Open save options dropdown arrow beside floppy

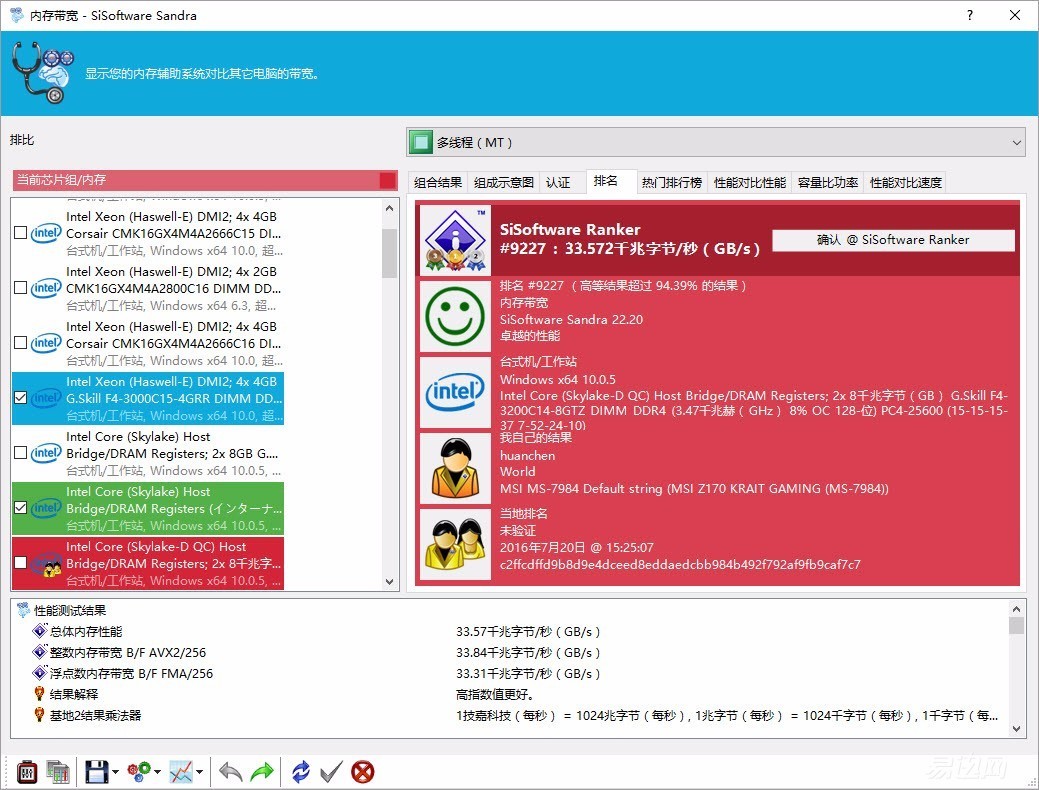pos(115,772)
